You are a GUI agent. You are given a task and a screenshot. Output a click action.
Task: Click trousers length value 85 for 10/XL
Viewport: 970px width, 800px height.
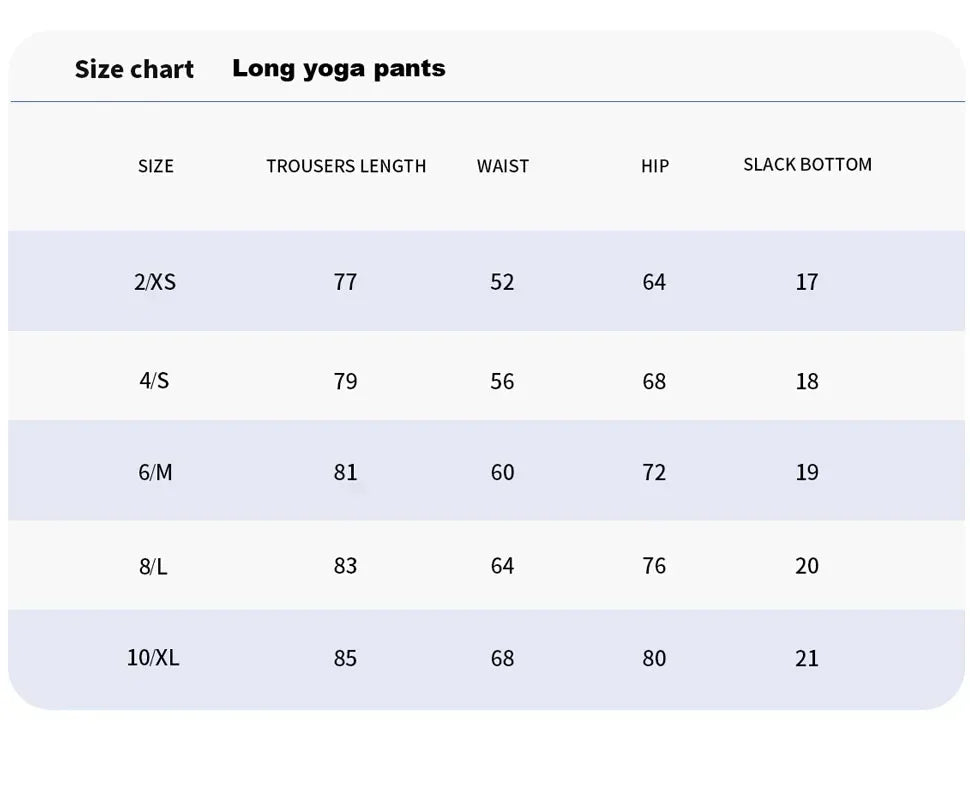(x=345, y=658)
